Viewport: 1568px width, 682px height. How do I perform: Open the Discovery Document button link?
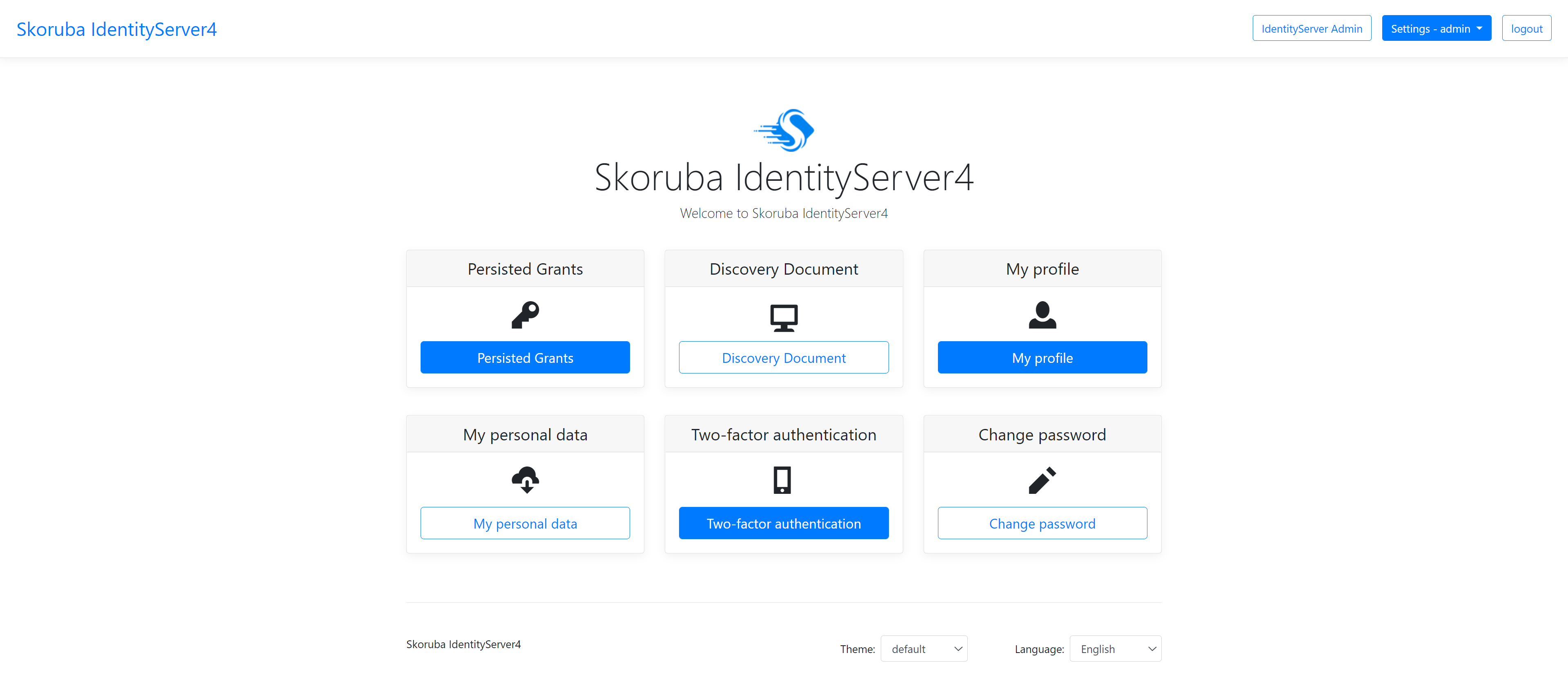pos(784,358)
